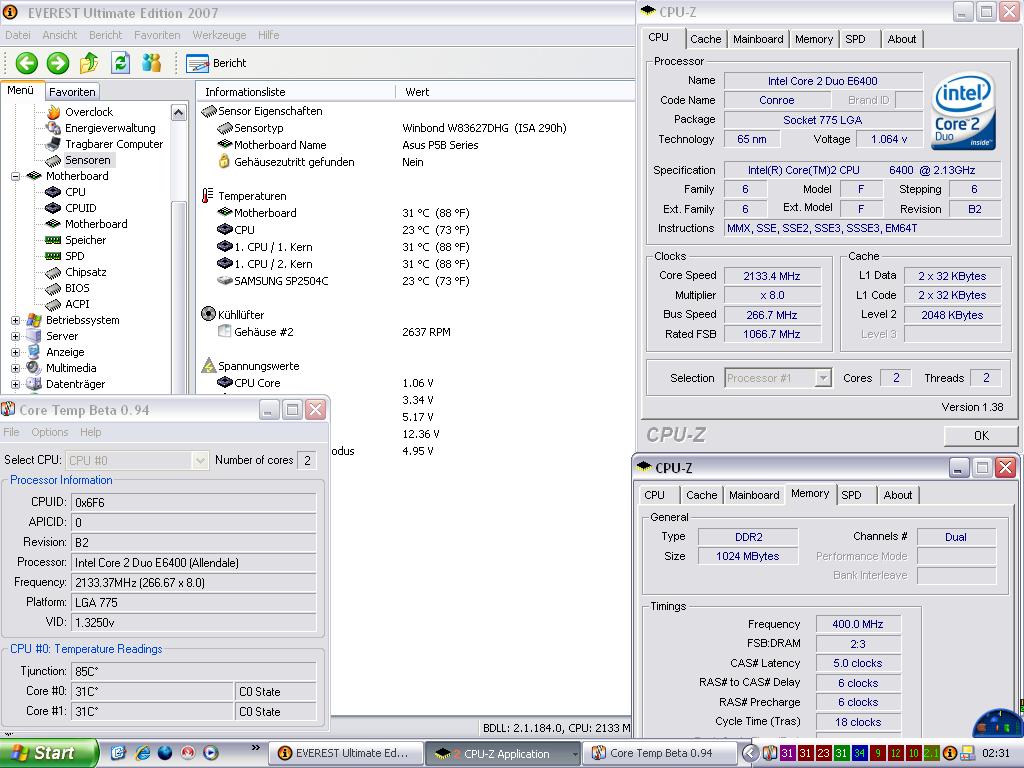Expand Quick Launch overflow chevron in taskbar
This screenshot has height=768, width=1024.
coord(255,748)
